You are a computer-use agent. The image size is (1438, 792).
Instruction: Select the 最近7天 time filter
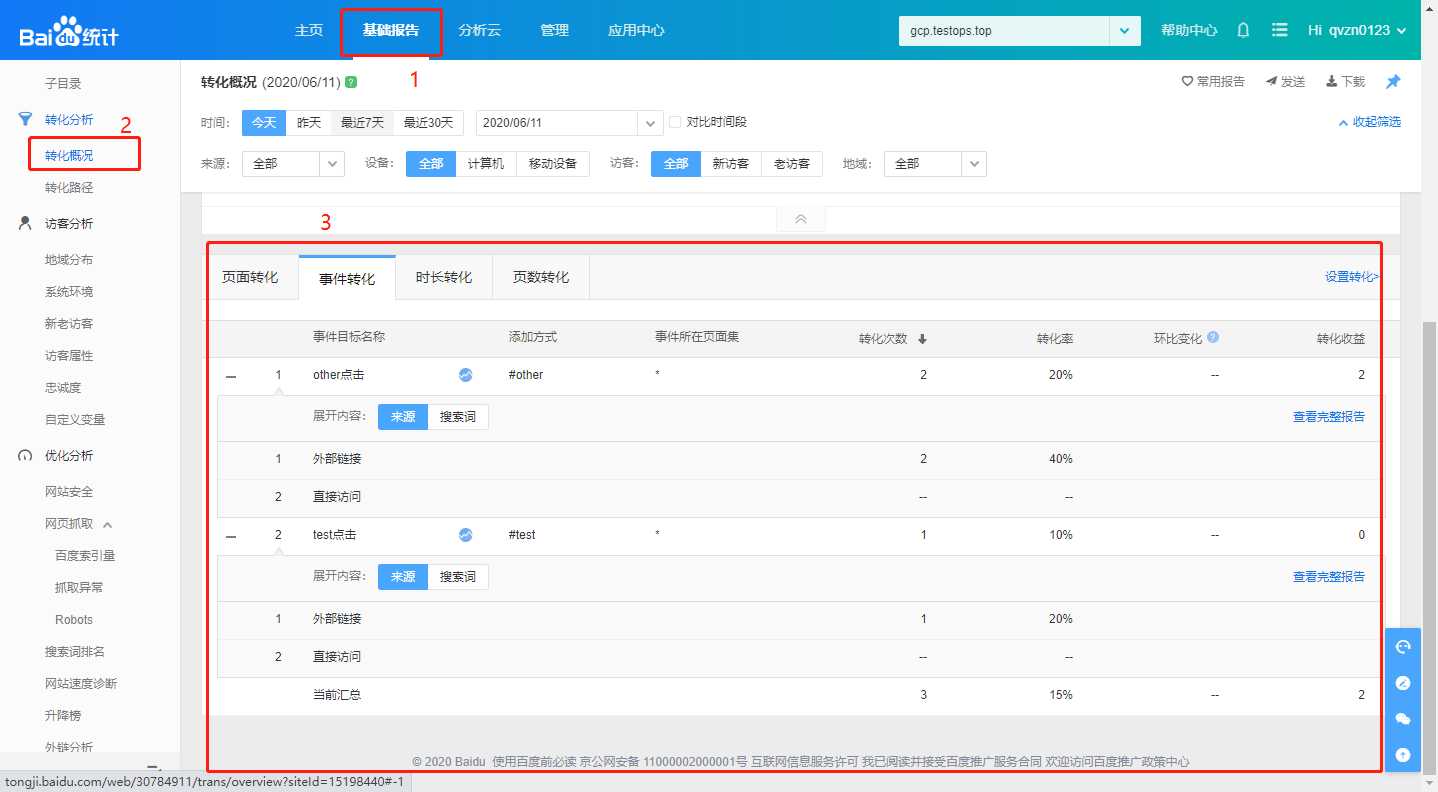(362, 123)
